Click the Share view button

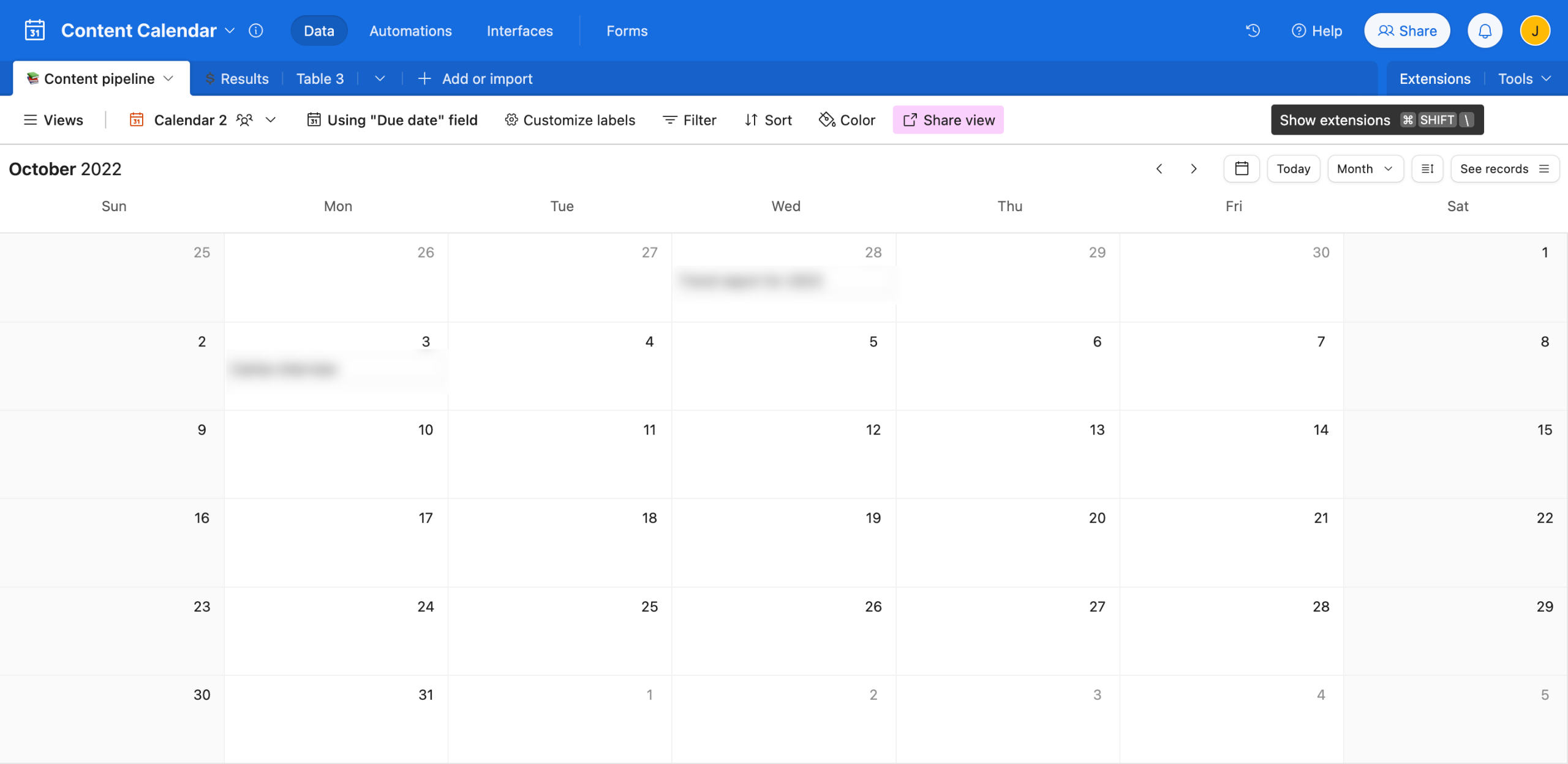coord(948,120)
